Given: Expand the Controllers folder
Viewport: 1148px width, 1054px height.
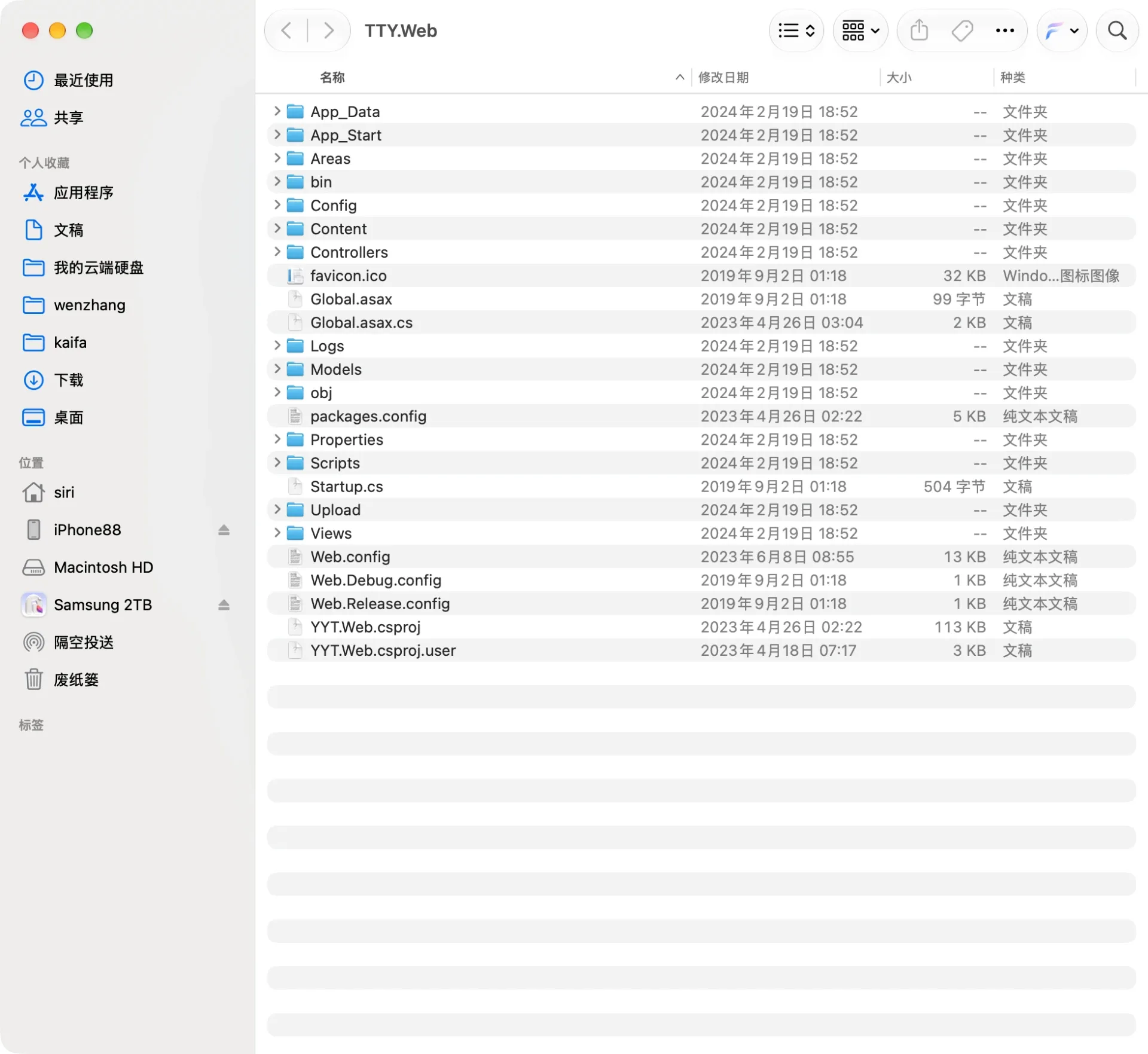Looking at the screenshot, I should point(277,252).
